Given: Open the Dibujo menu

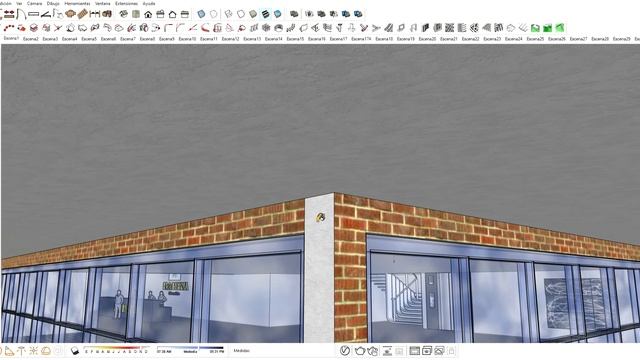Looking at the screenshot, I should point(53,3).
